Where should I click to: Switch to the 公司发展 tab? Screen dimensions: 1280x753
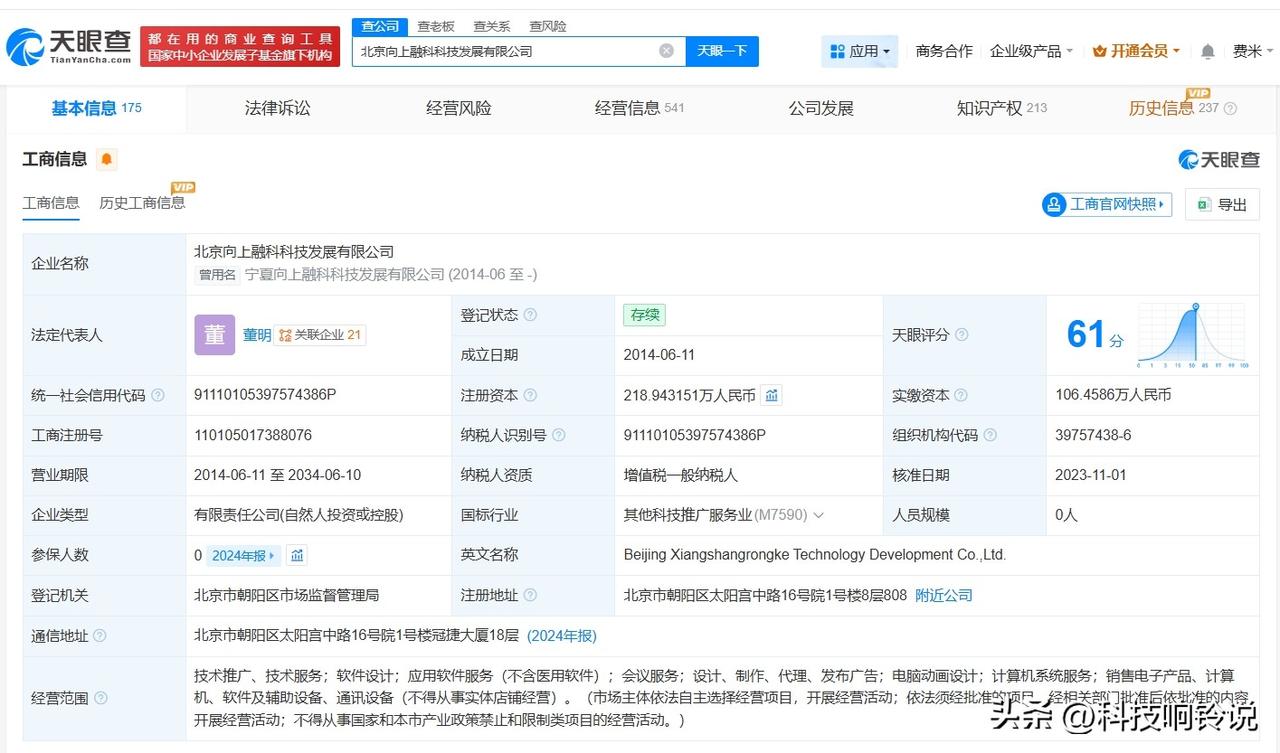820,108
